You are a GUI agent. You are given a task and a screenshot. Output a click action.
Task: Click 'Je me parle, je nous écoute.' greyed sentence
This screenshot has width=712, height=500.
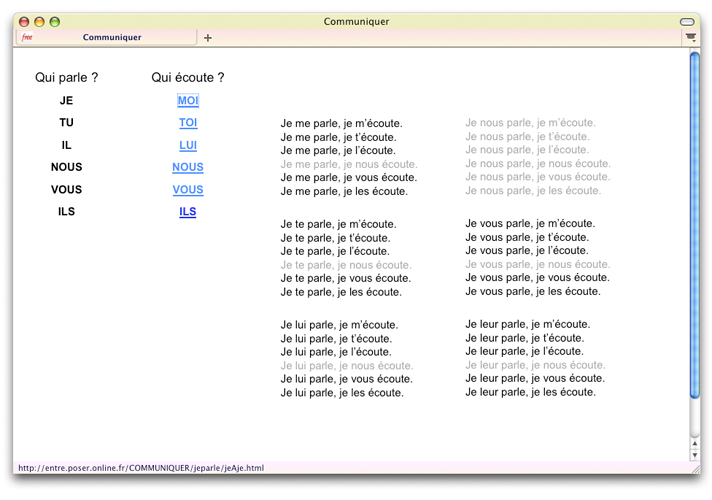349,164
